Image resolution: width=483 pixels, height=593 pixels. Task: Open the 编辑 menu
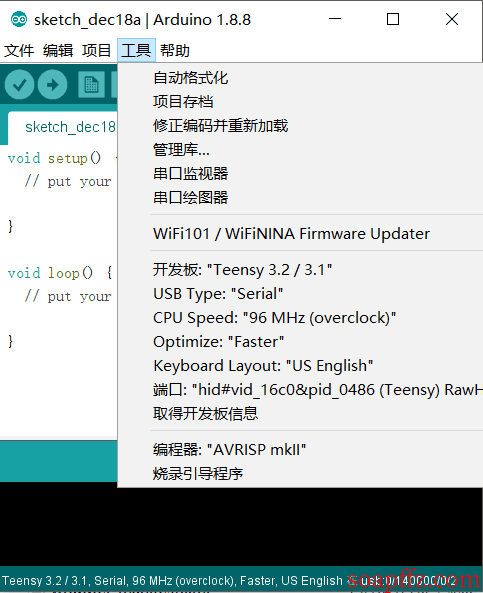[58, 50]
